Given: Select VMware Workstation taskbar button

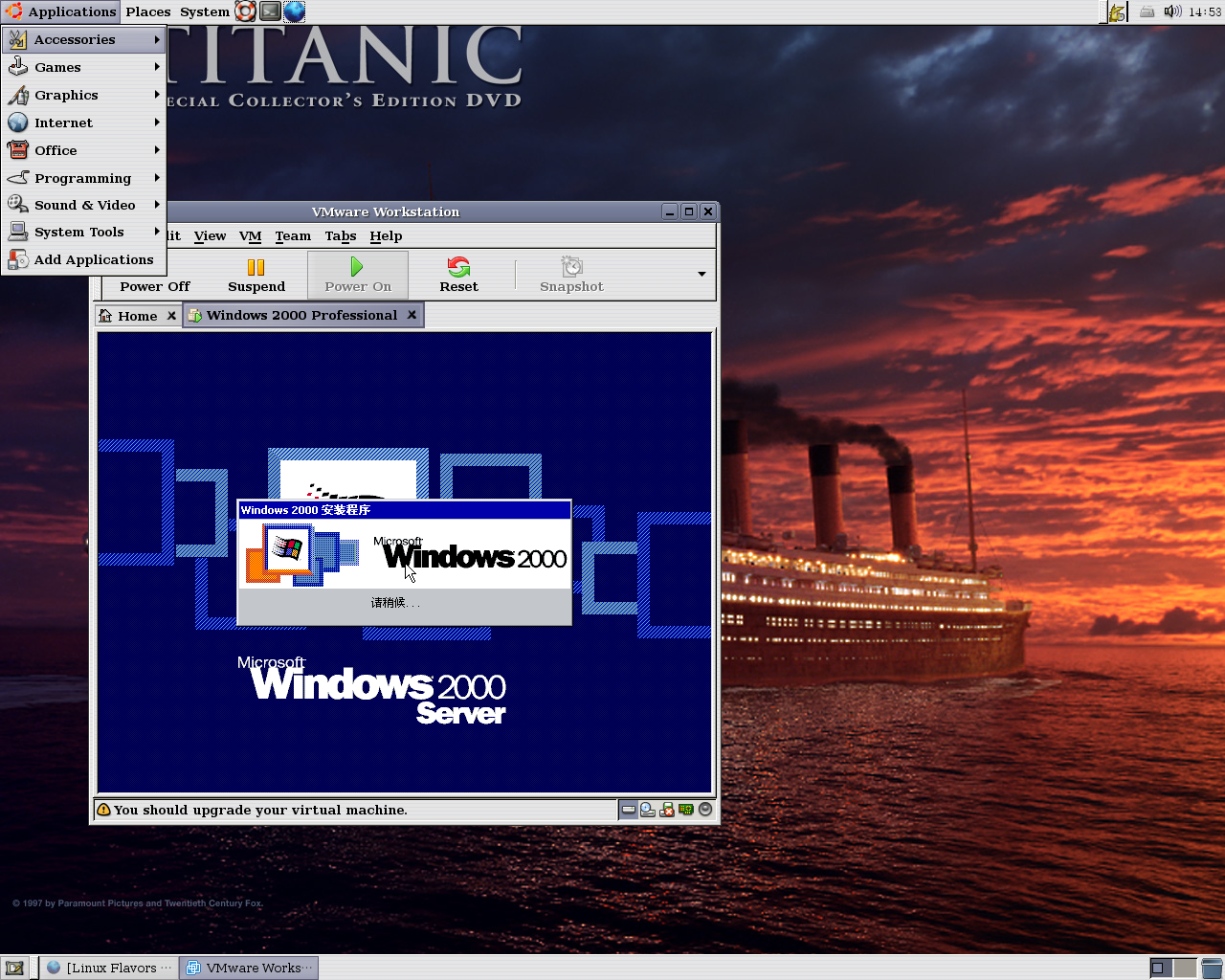Looking at the screenshot, I should (249, 968).
